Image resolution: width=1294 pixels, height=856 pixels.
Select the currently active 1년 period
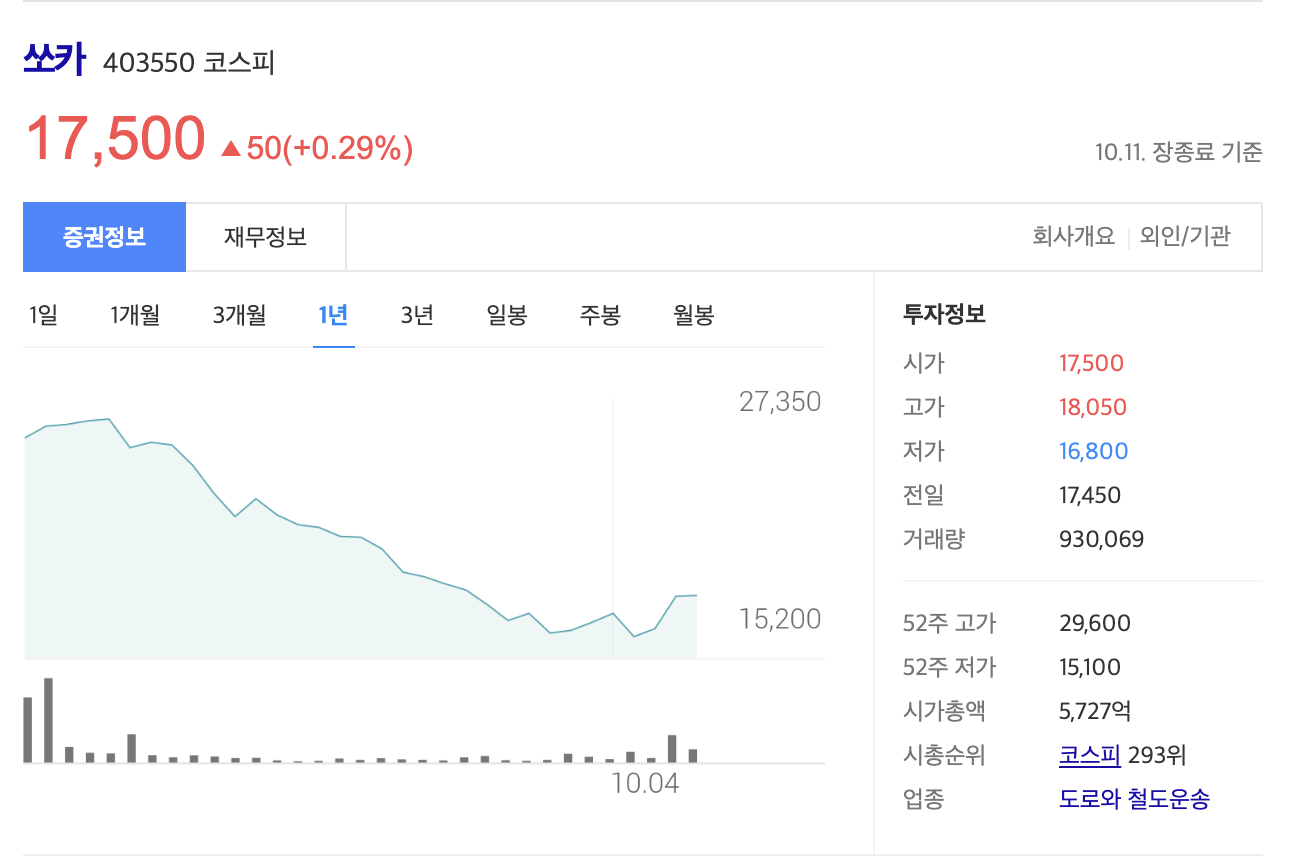coord(333,314)
